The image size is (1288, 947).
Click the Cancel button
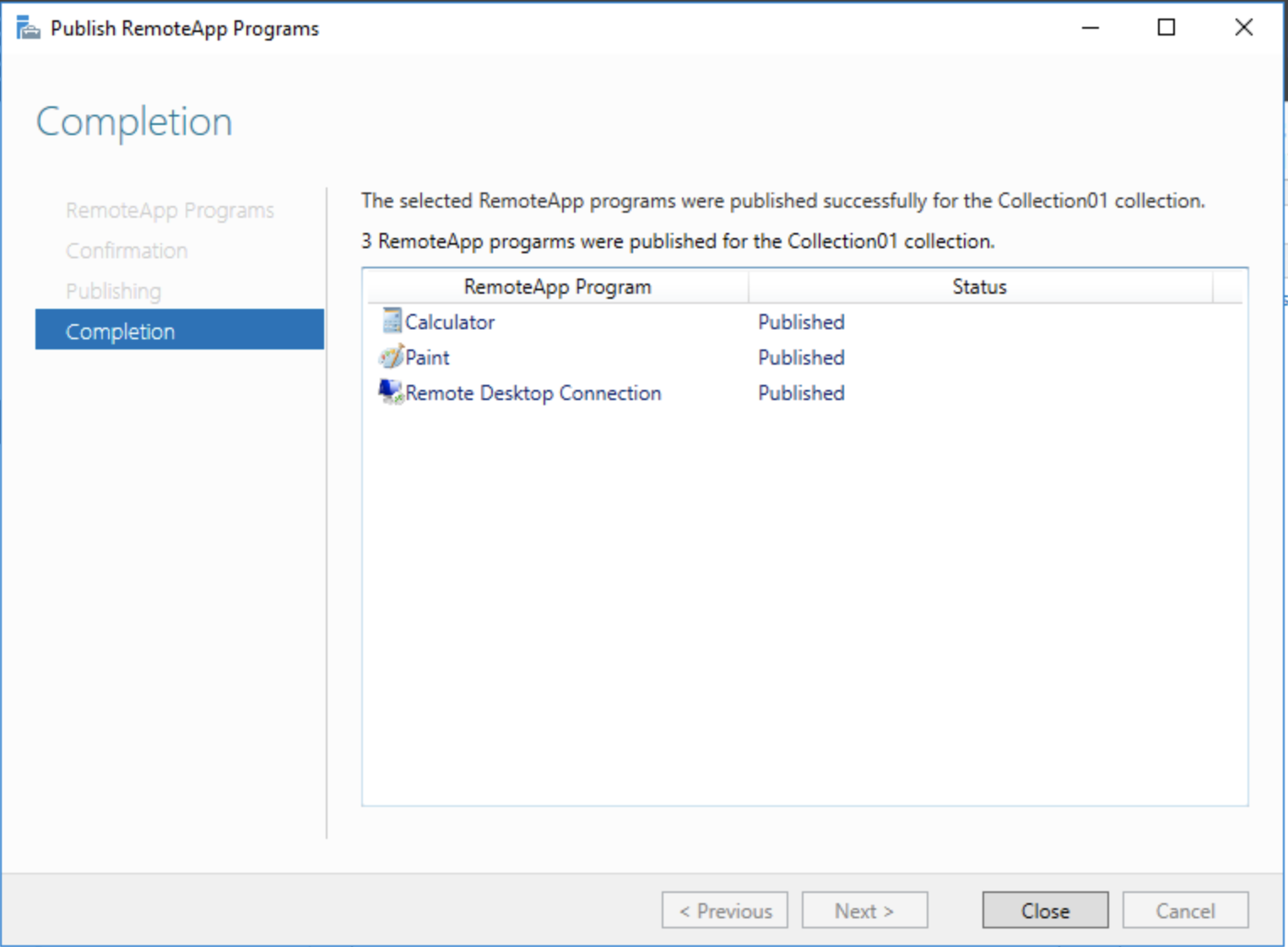[1185, 911]
